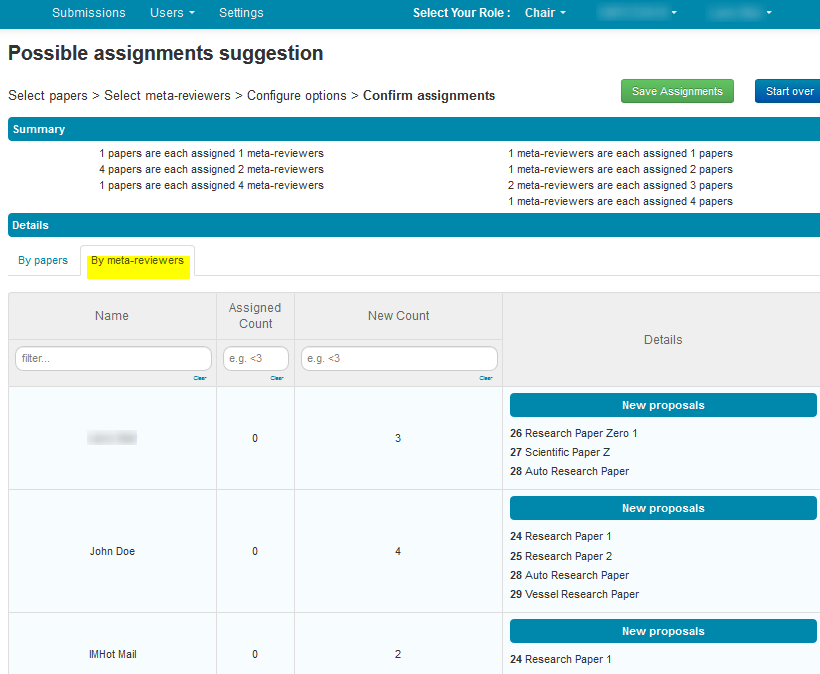Click the Select meta-reviewers breadcrumb step
The image size is (820, 674).
click(167, 96)
